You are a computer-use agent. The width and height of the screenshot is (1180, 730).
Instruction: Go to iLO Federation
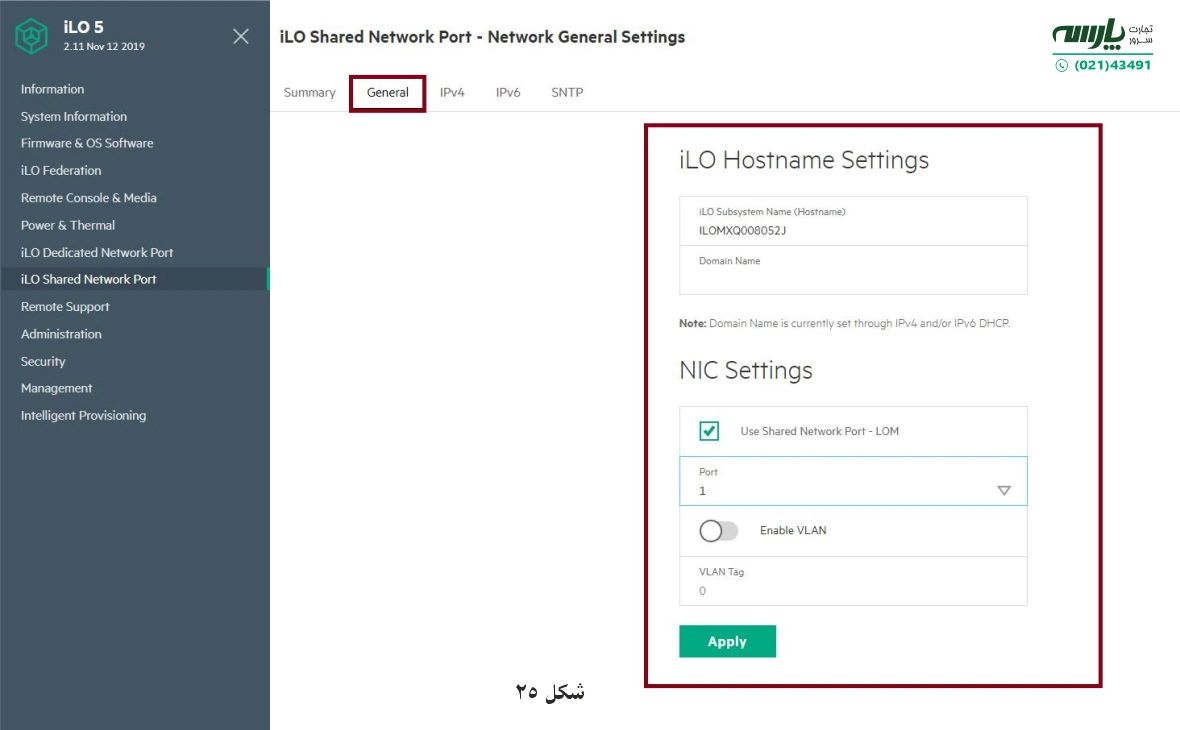tap(61, 170)
